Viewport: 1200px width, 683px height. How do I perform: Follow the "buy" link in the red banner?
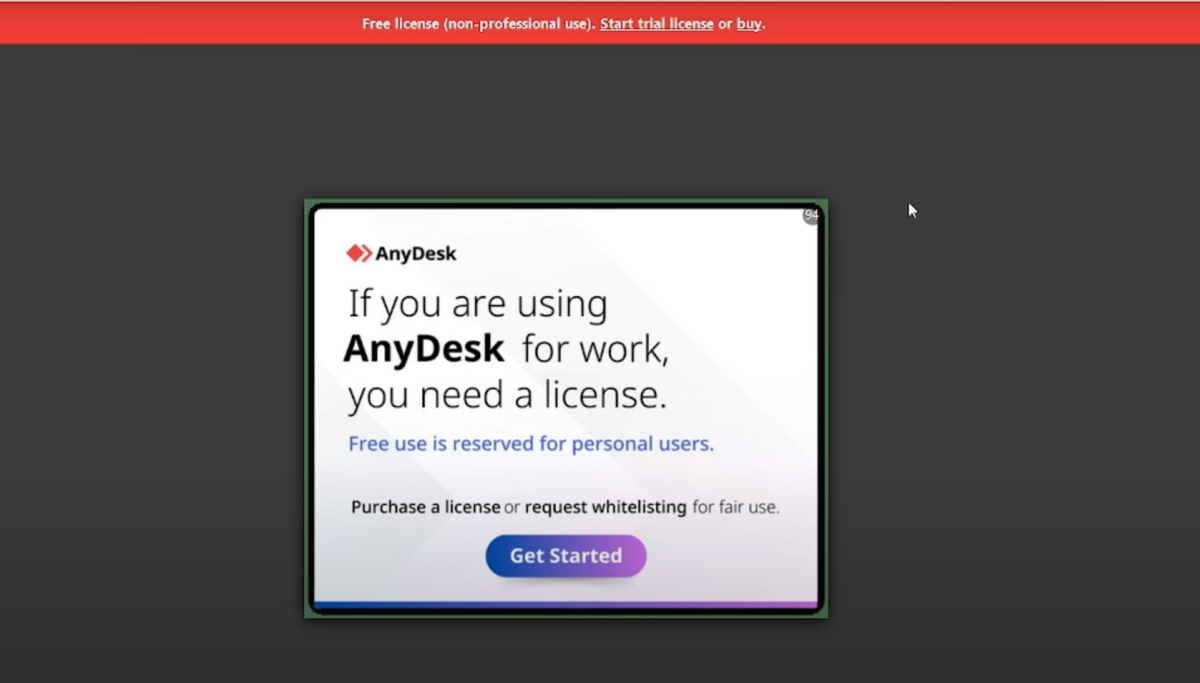point(749,24)
